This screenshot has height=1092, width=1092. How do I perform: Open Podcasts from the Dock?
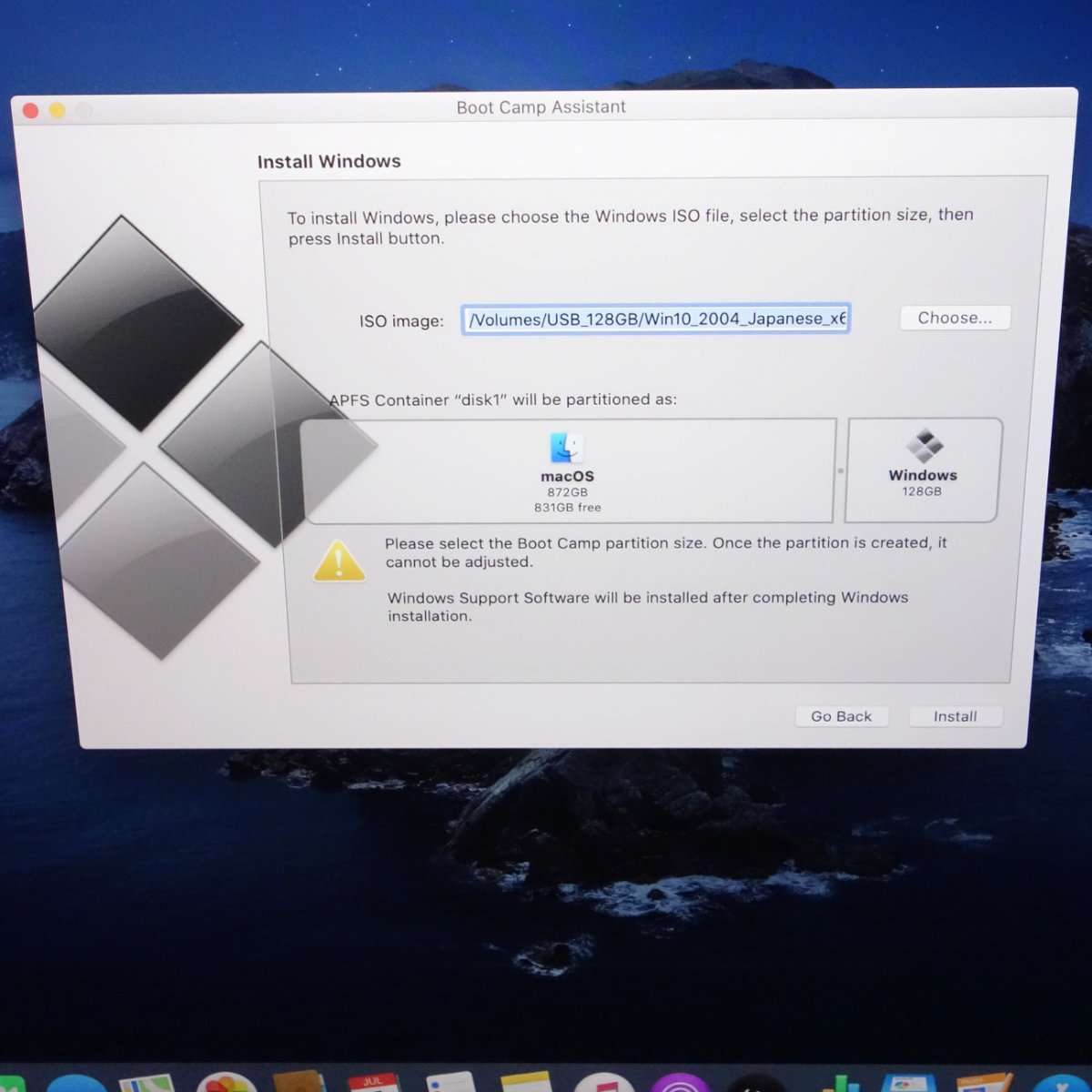point(679,1085)
